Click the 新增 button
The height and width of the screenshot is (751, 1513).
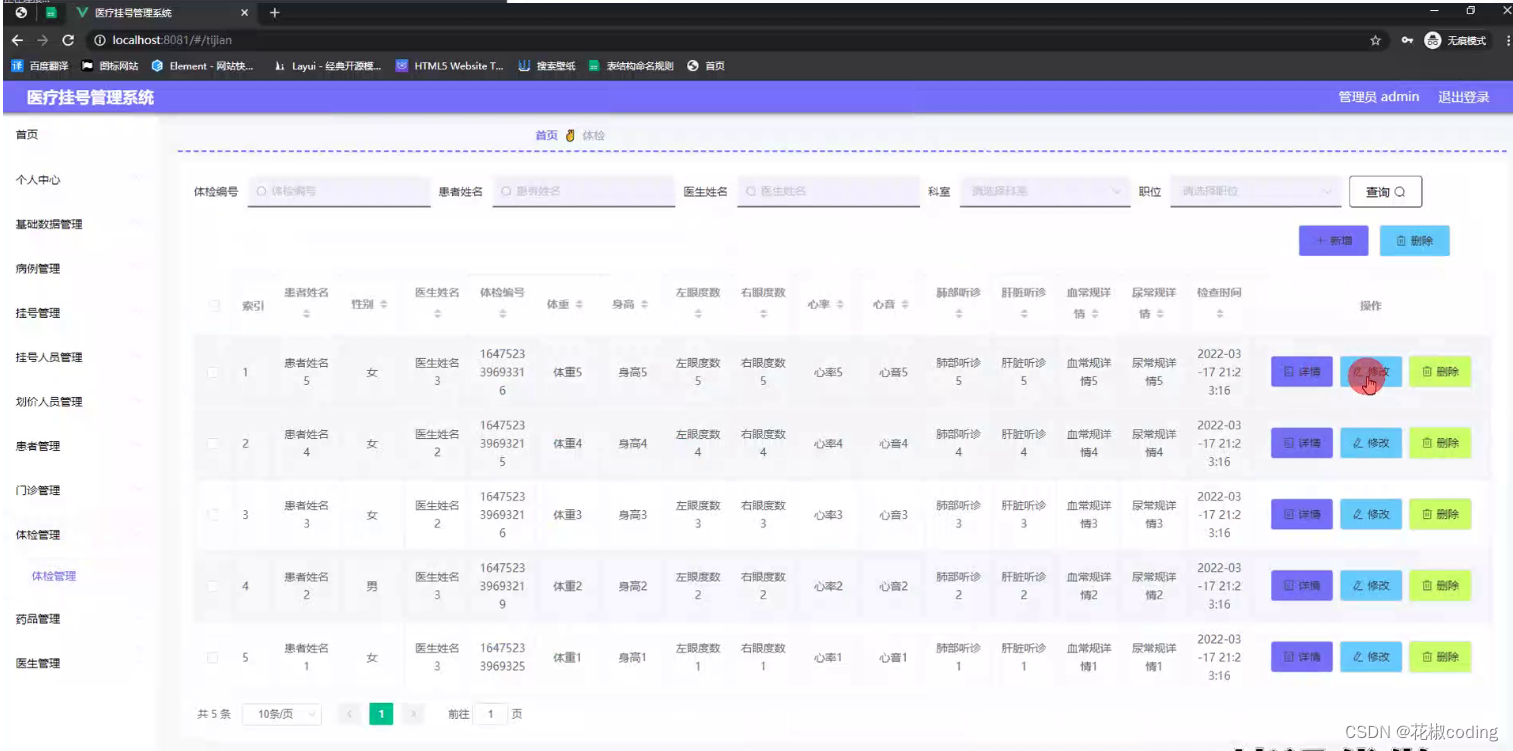[x=1334, y=241]
